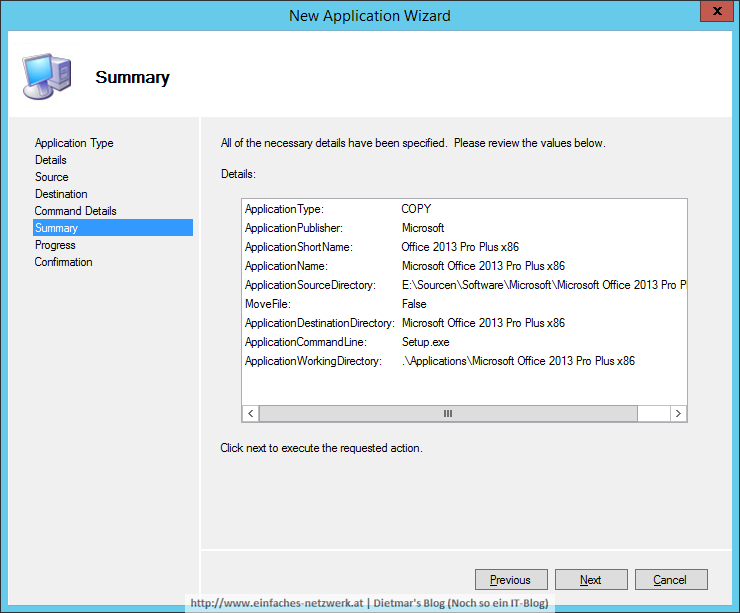The image size is (740, 613).
Task: Click the MoveFile value False
Action: [x=414, y=304]
